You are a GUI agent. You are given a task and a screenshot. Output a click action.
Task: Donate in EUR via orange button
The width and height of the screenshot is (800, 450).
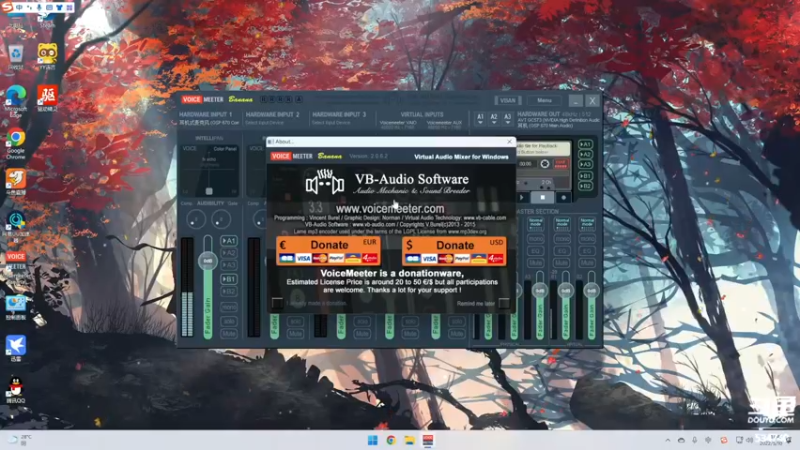329,251
